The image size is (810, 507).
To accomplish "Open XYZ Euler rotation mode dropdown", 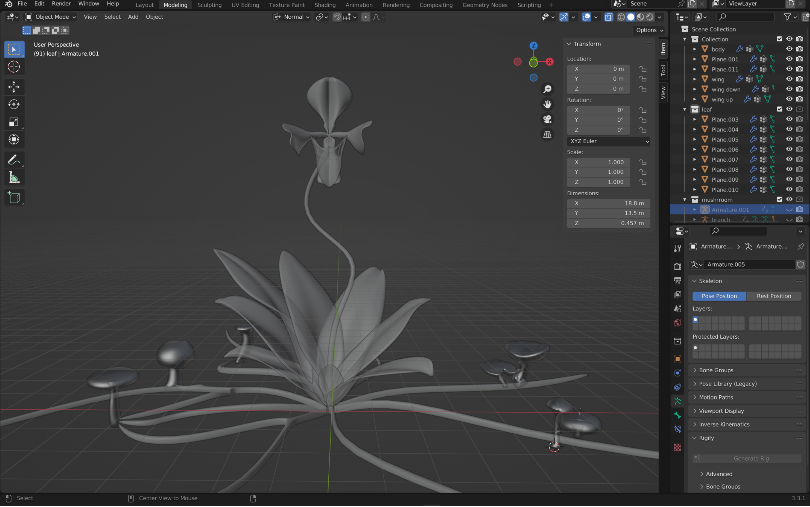I will (609, 141).
